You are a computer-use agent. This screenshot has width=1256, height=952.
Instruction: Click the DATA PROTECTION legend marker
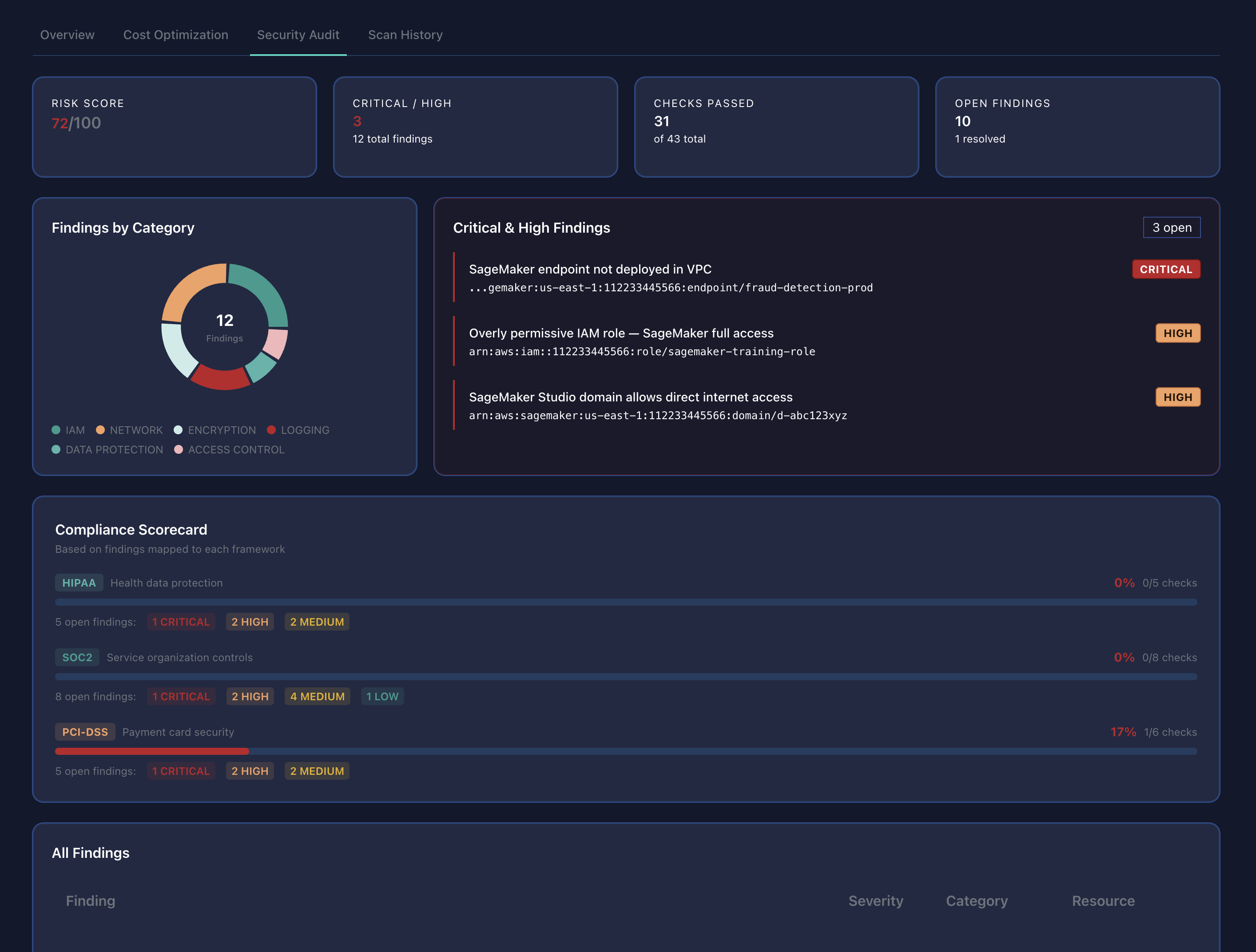click(56, 450)
